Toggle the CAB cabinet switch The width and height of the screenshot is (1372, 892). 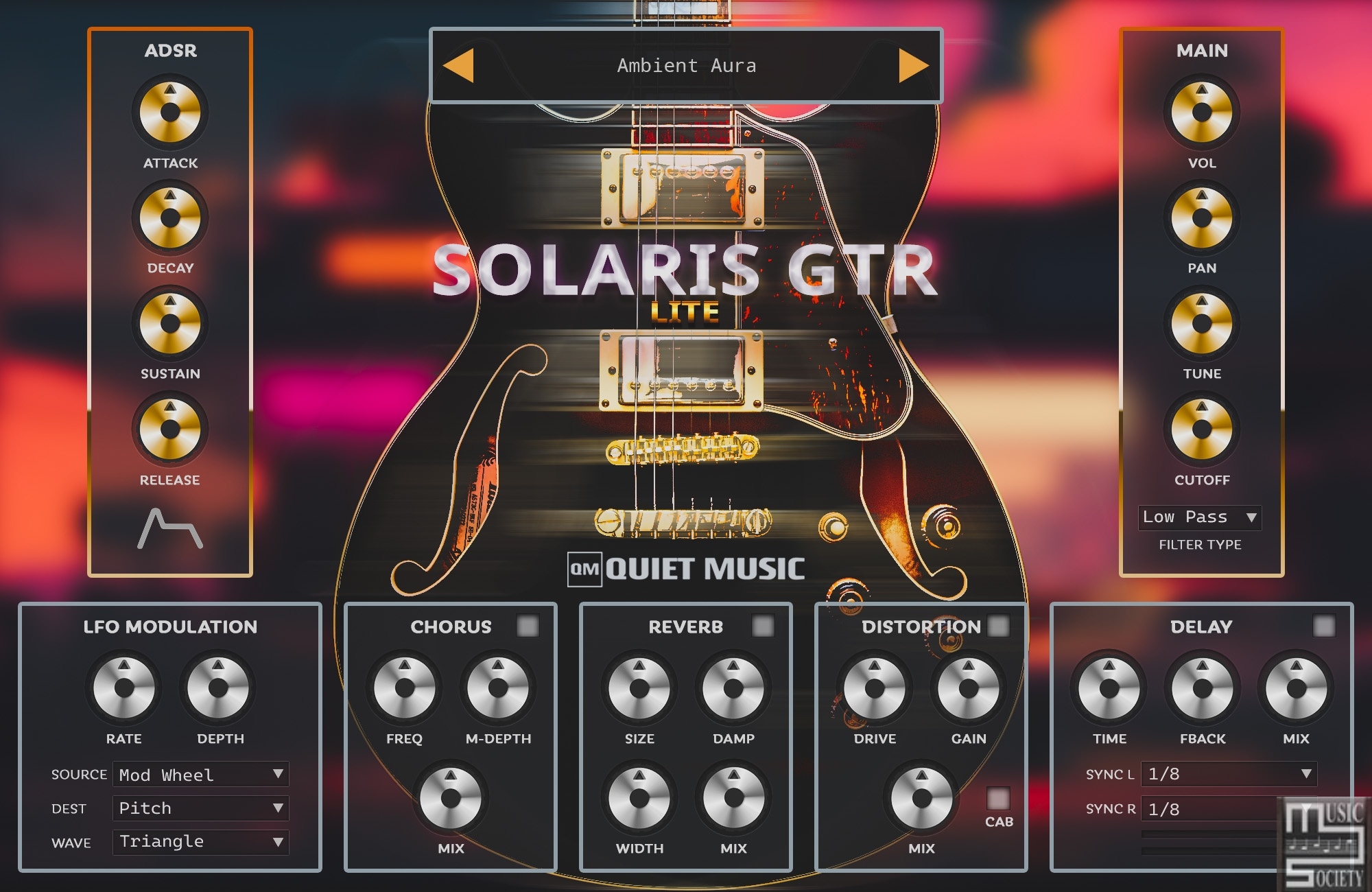point(998,798)
